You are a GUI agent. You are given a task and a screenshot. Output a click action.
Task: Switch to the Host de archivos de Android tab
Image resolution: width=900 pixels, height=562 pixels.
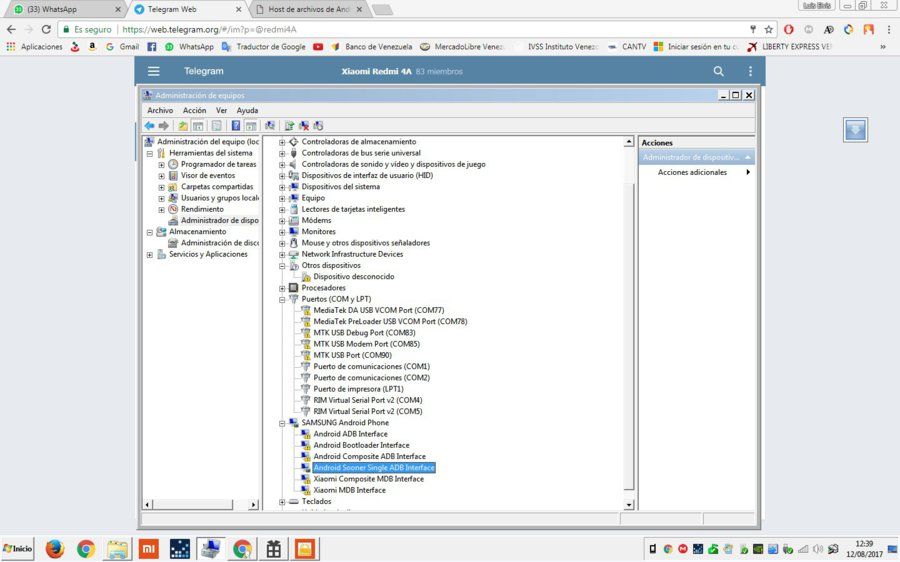(309, 9)
